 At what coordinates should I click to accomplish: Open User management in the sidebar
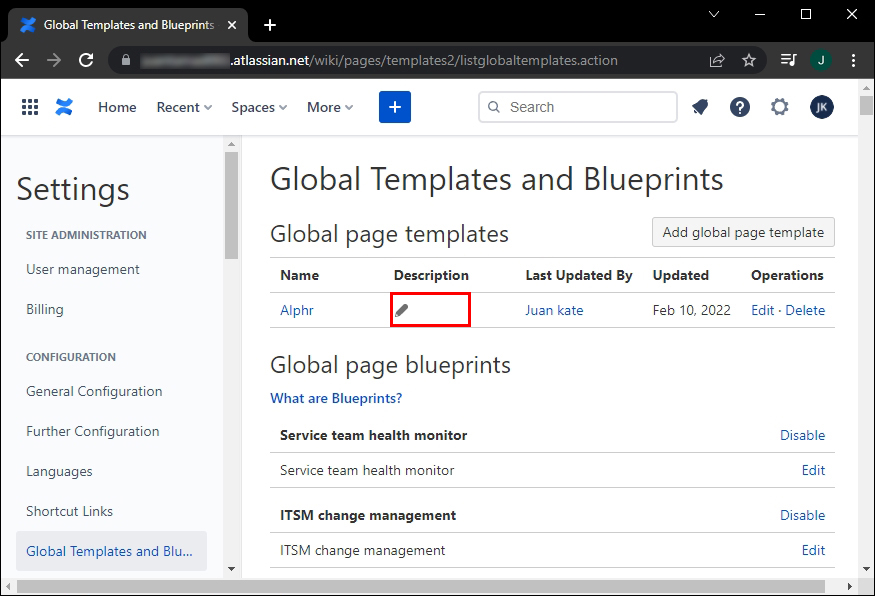pyautogui.click(x=83, y=269)
